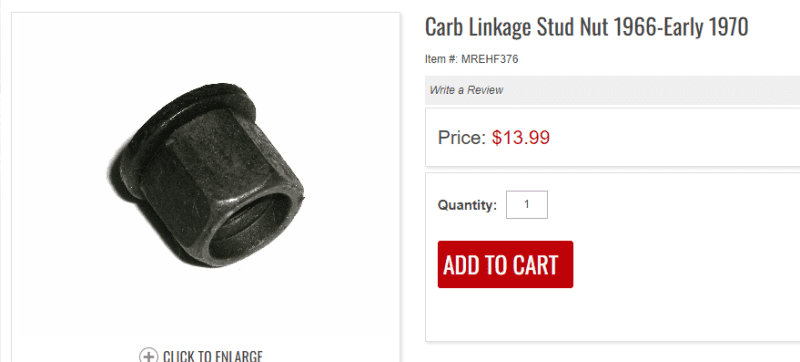Select the item number MREHF376 text
This screenshot has width=800, height=362.
click(x=489, y=59)
